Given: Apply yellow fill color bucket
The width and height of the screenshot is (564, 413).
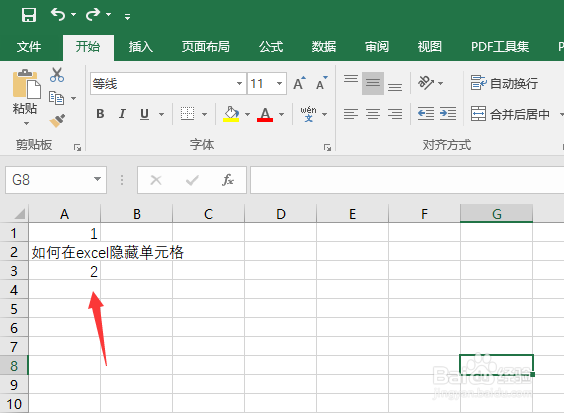Looking at the screenshot, I should point(231,114).
